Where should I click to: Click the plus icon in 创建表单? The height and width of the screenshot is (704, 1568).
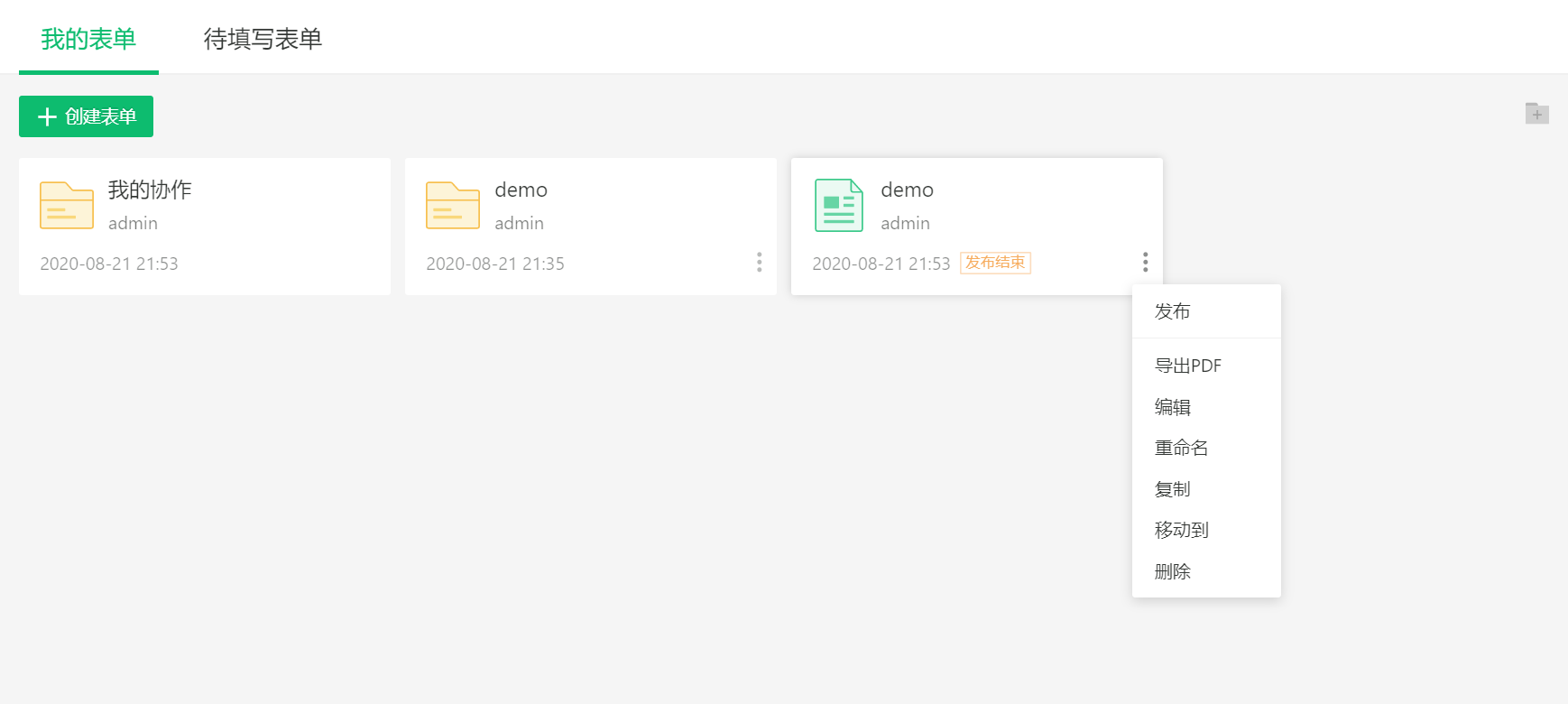(47, 116)
